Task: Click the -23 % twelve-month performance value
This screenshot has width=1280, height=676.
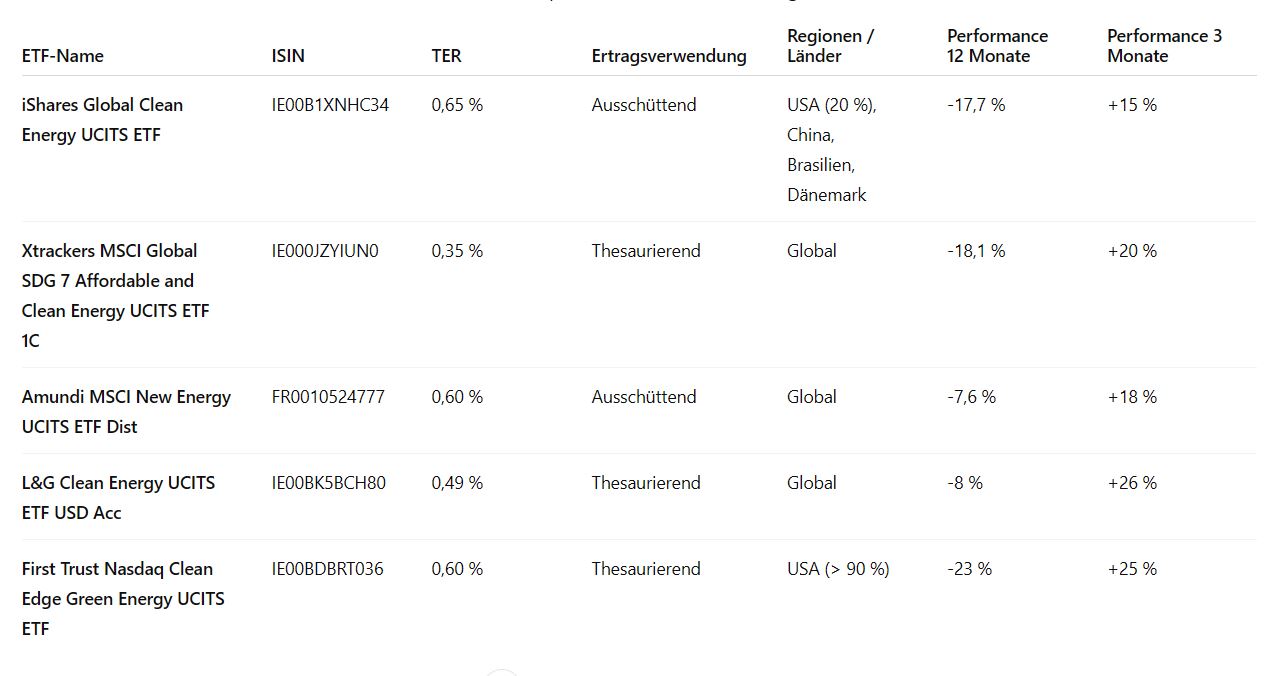Action: pyautogui.click(x=969, y=569)
